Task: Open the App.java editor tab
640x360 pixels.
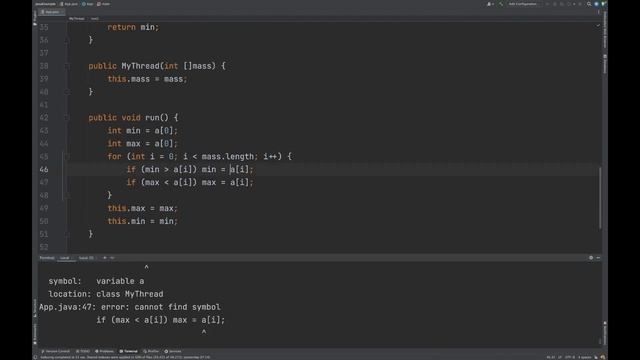Action: [51, 12]
